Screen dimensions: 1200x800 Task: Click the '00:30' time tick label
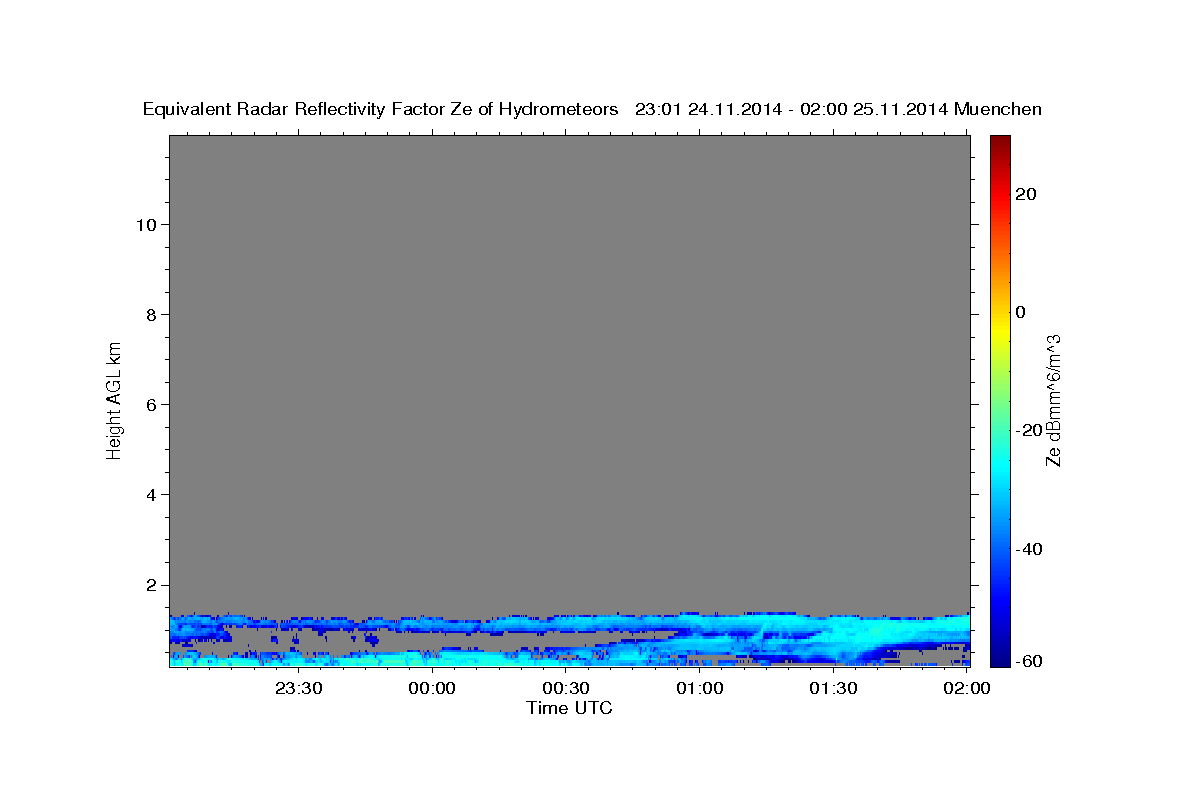[566, 688]
